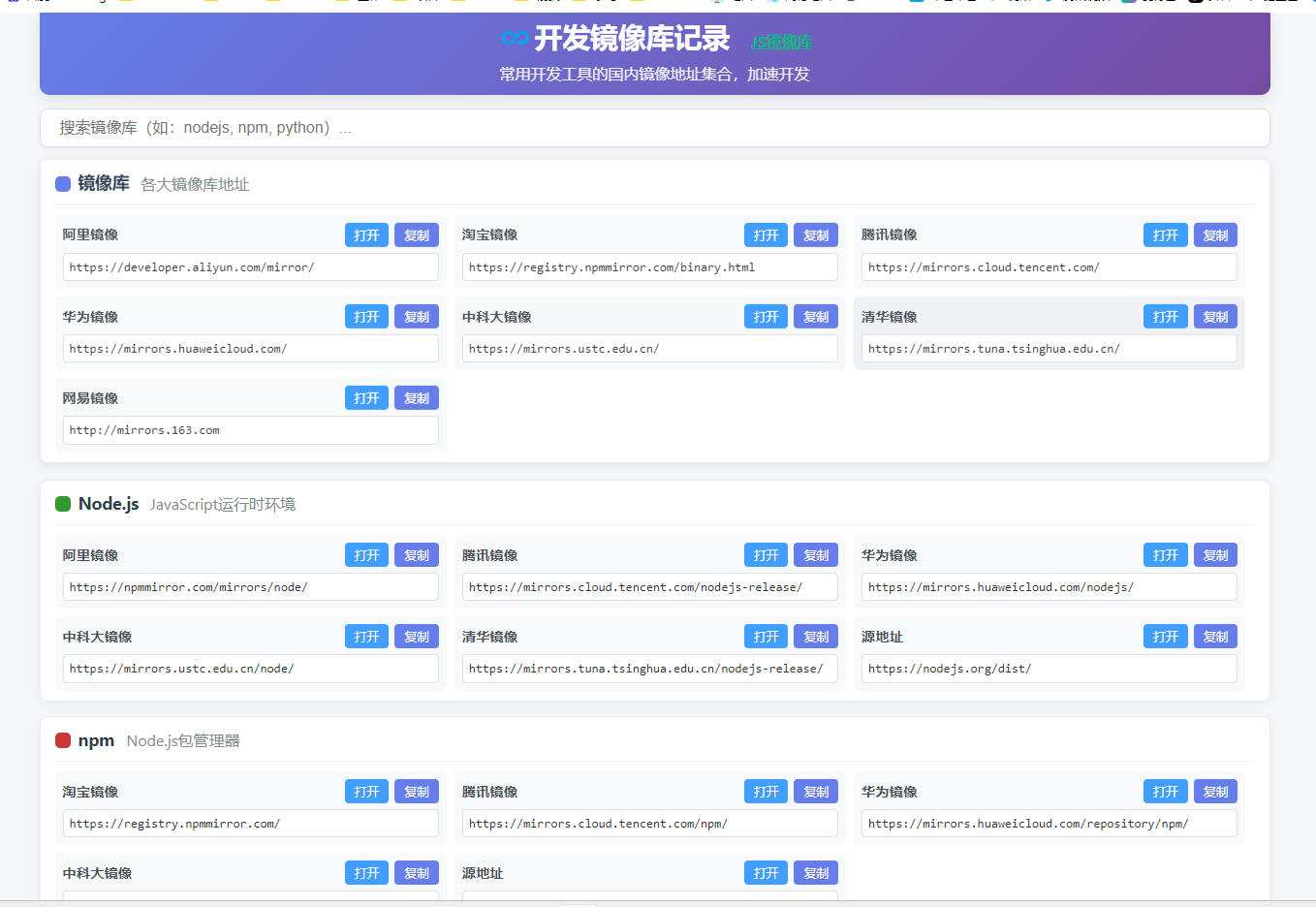Copy 腾讯镜像 URL in the npm section
The height and width of the screenshot is (907, 1316).
pyautogui.click(x=816, y=792)
